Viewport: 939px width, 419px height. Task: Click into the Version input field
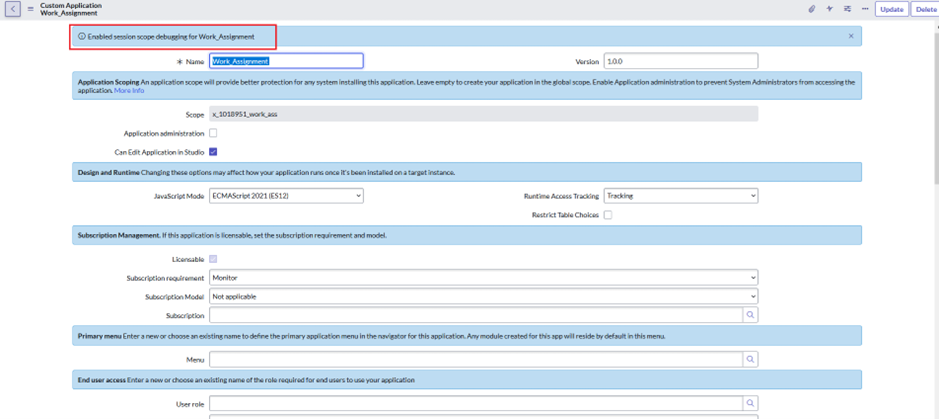pyautogui.click(x=680, y=62)
